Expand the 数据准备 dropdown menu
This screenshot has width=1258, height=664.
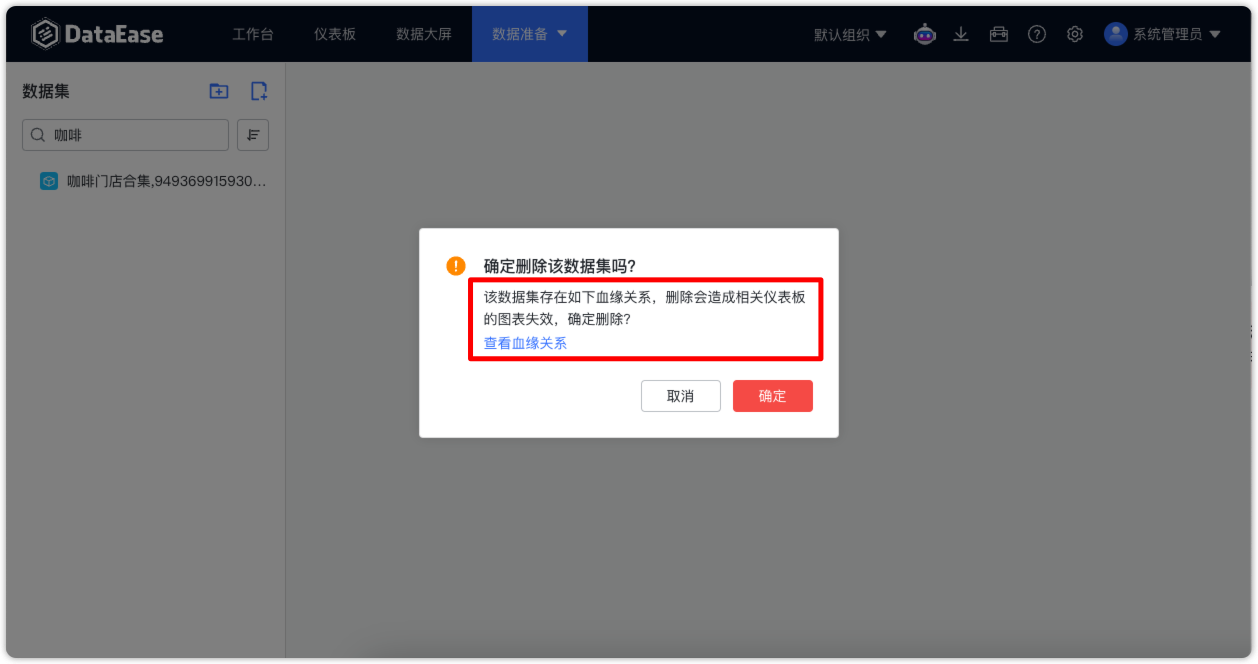point(530,33)
